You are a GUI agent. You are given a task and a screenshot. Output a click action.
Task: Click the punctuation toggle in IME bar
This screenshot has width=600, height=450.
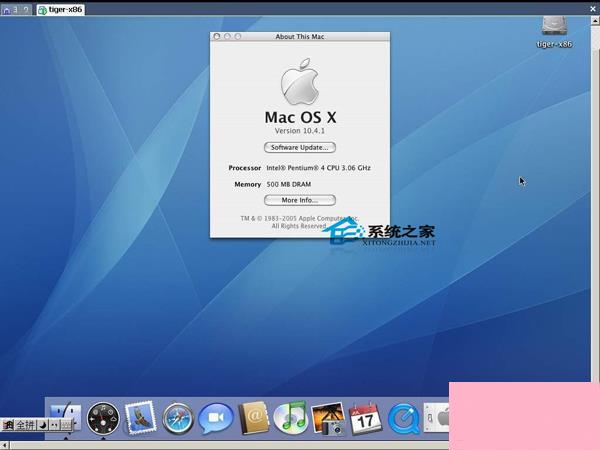point(54,425)
